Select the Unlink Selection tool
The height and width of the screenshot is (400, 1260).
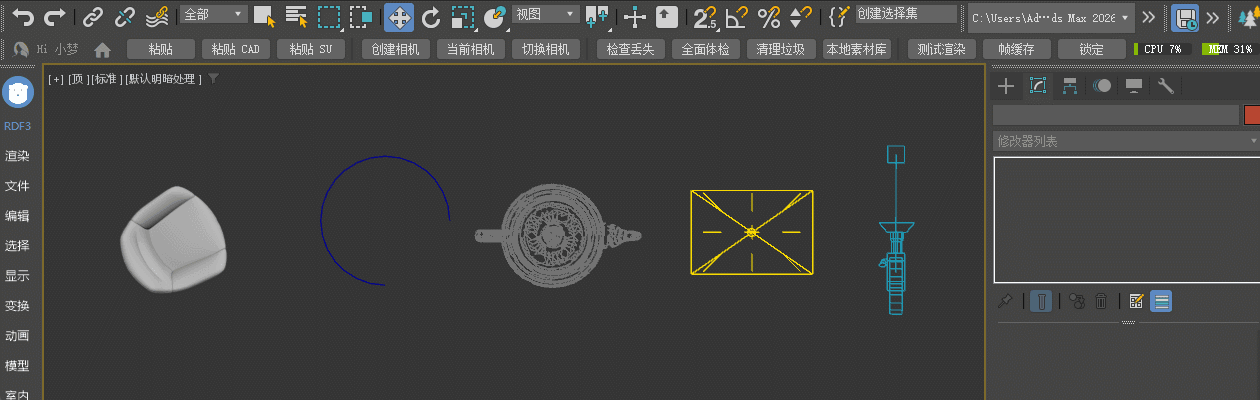(124, 17)
